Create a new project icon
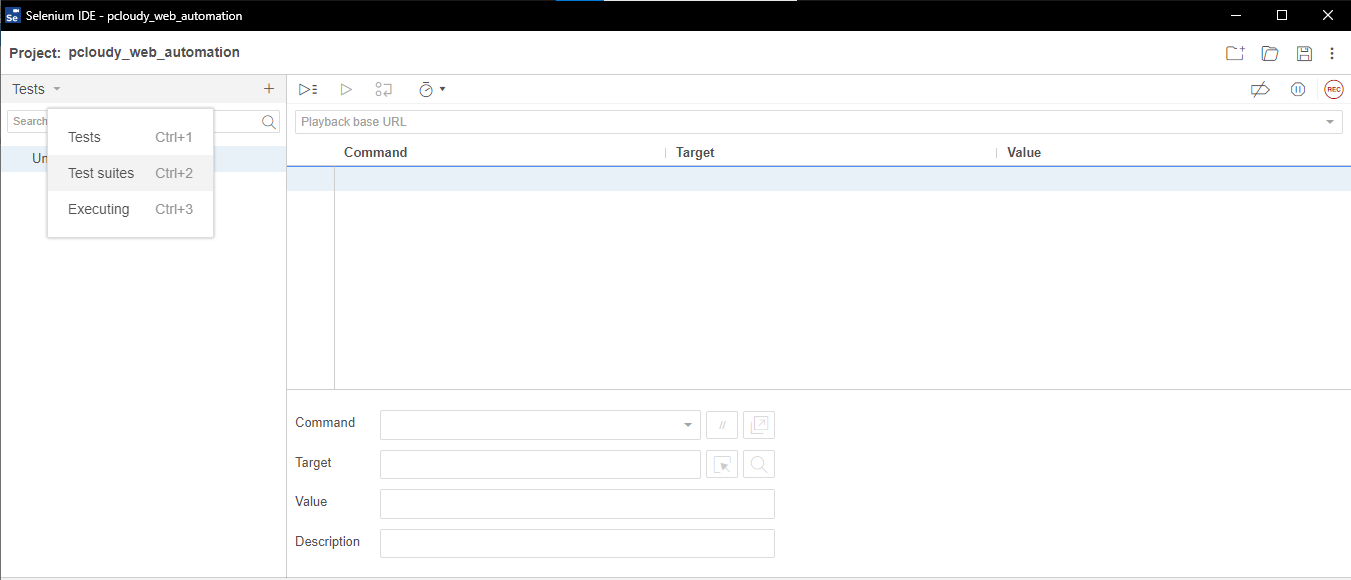This screenshot has width=1351, height=580. 1235,53
